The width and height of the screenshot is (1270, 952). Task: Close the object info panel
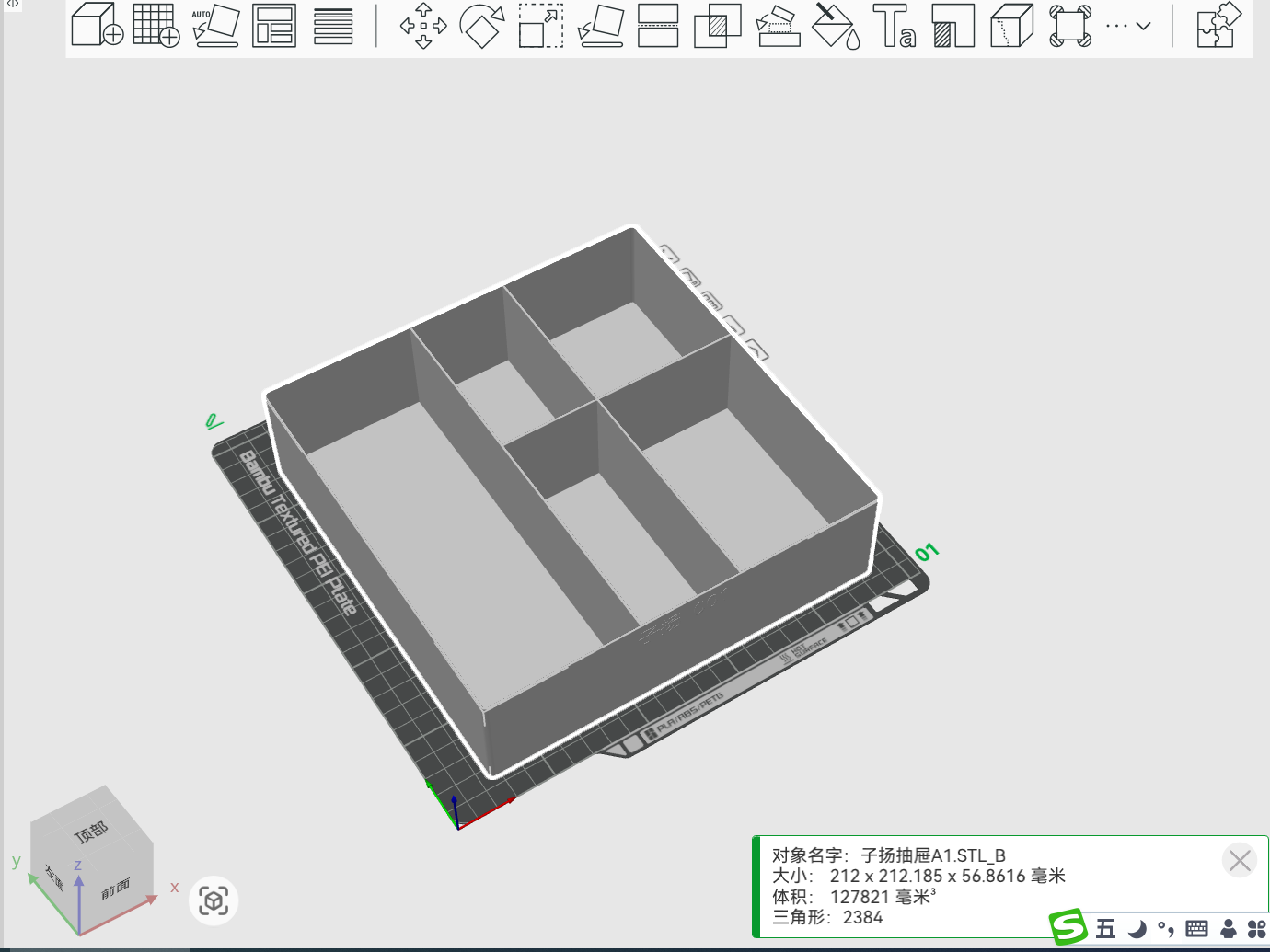[1240, 860]
